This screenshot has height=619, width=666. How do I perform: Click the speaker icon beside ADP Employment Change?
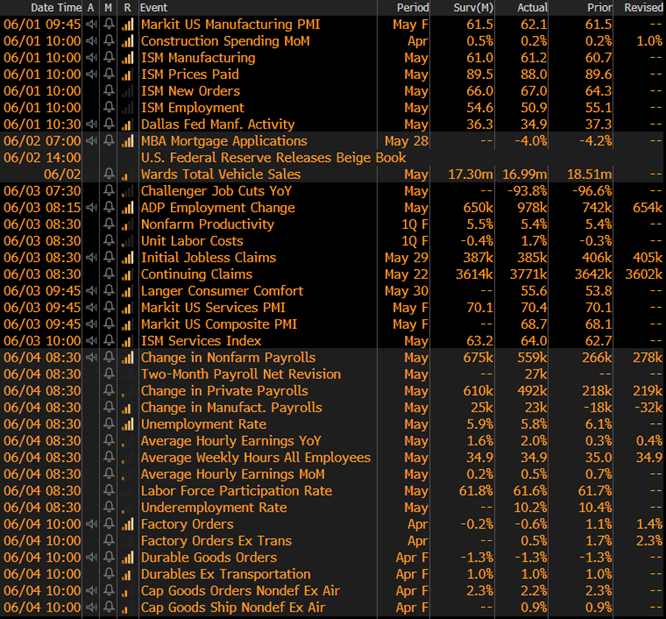[91, 208]
